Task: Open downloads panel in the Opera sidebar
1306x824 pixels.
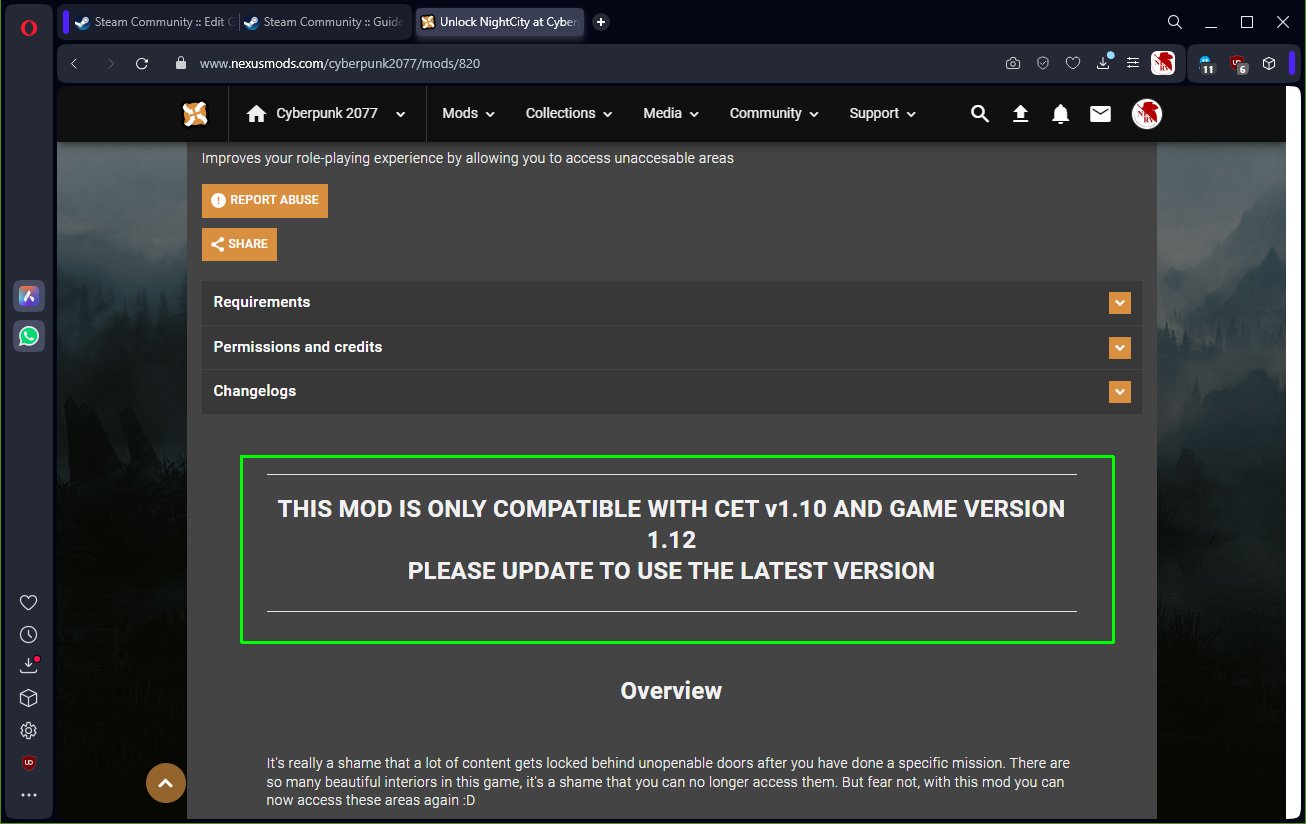Action: (29, 666)
